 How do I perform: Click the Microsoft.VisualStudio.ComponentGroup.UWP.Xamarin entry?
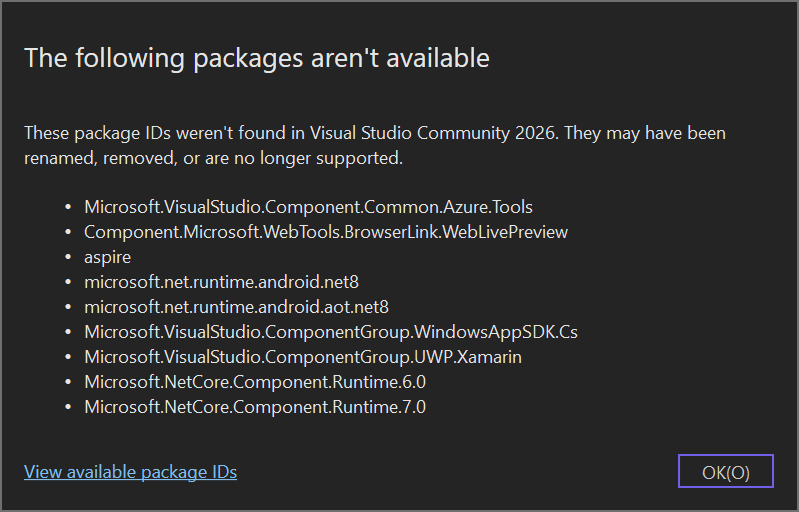pos(303,357)
